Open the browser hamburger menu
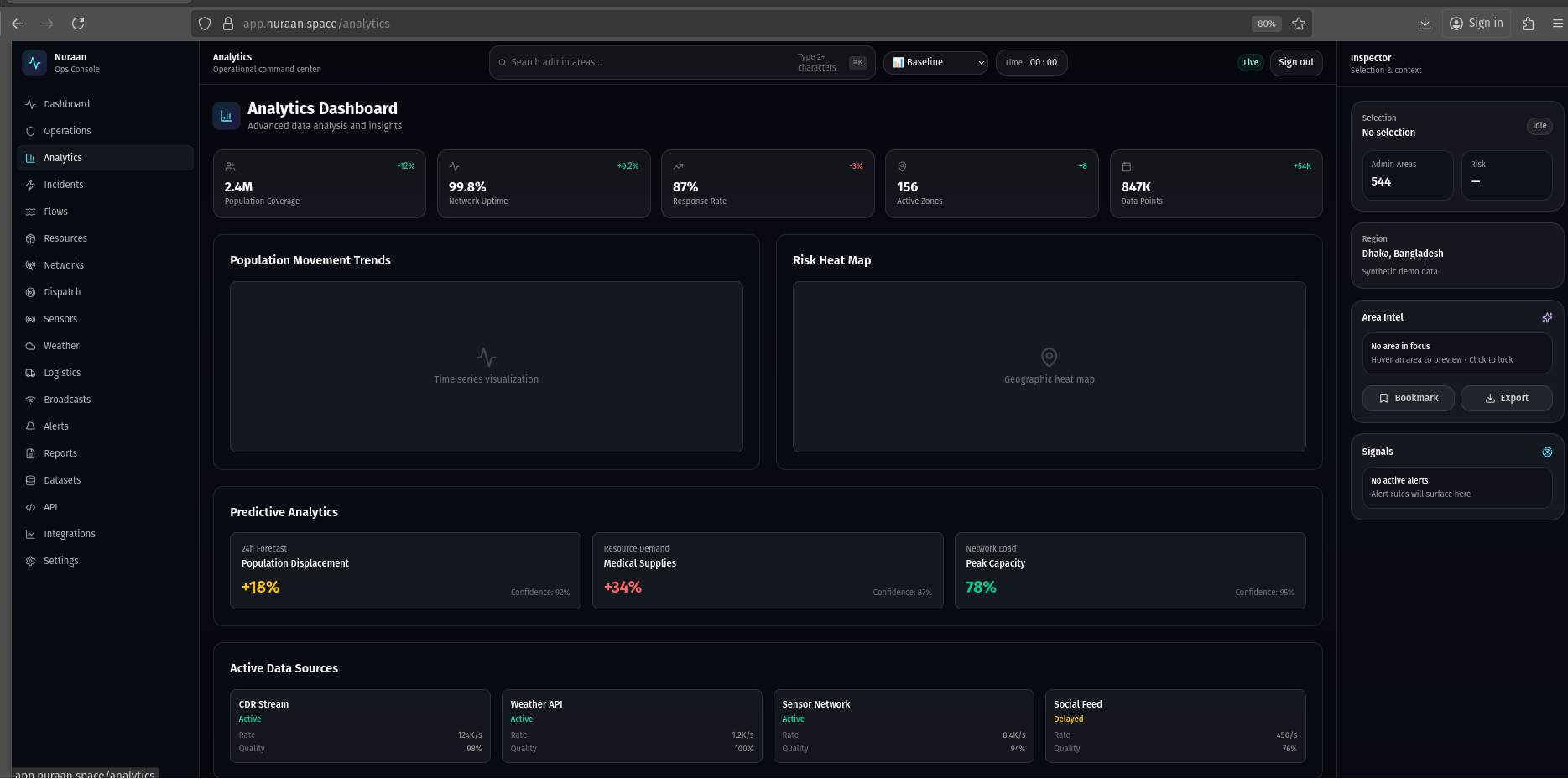The height and width of the screenshot is (779, 1568). click(1557, 24)
